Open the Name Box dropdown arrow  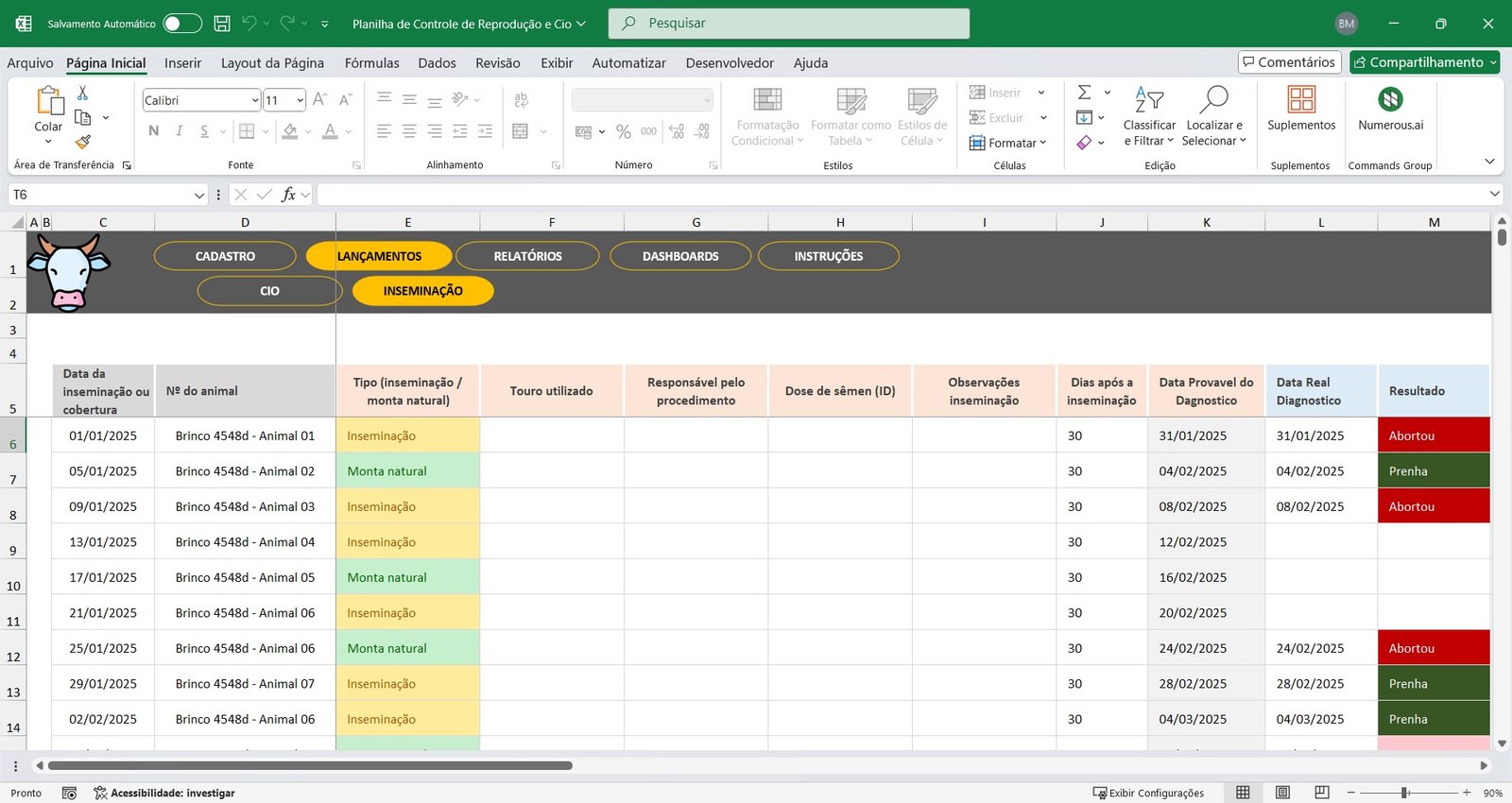(x=198, y=195)
